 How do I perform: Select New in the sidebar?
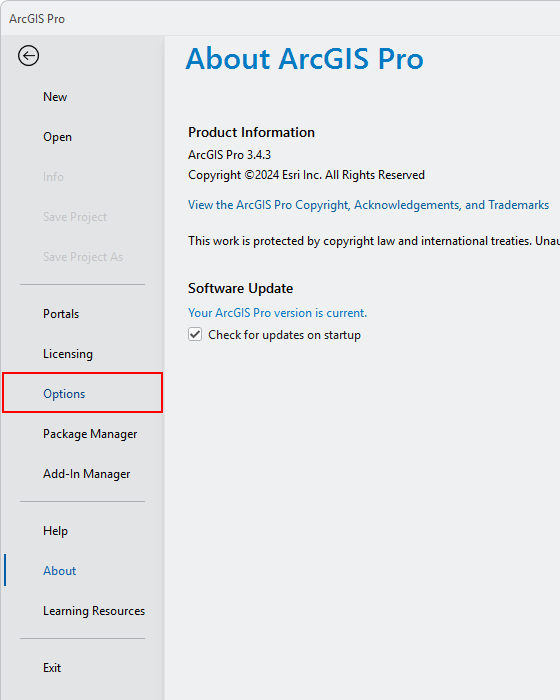55,97
